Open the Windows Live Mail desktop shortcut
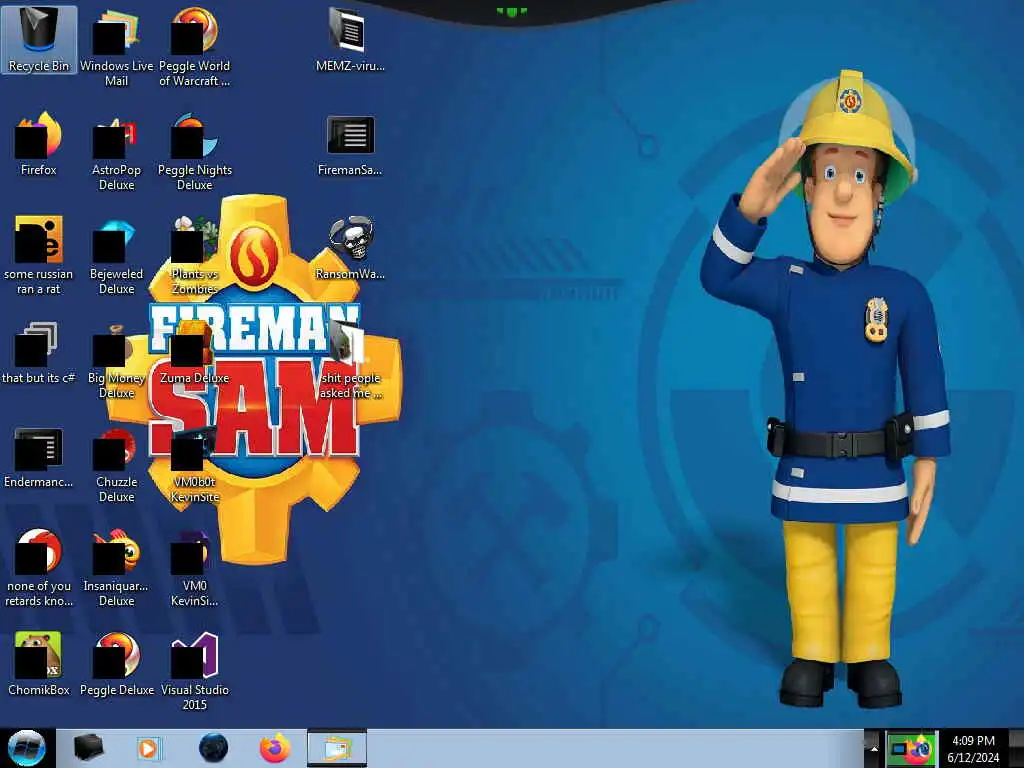Screen dimensions: 1024x768 point(116,47)
